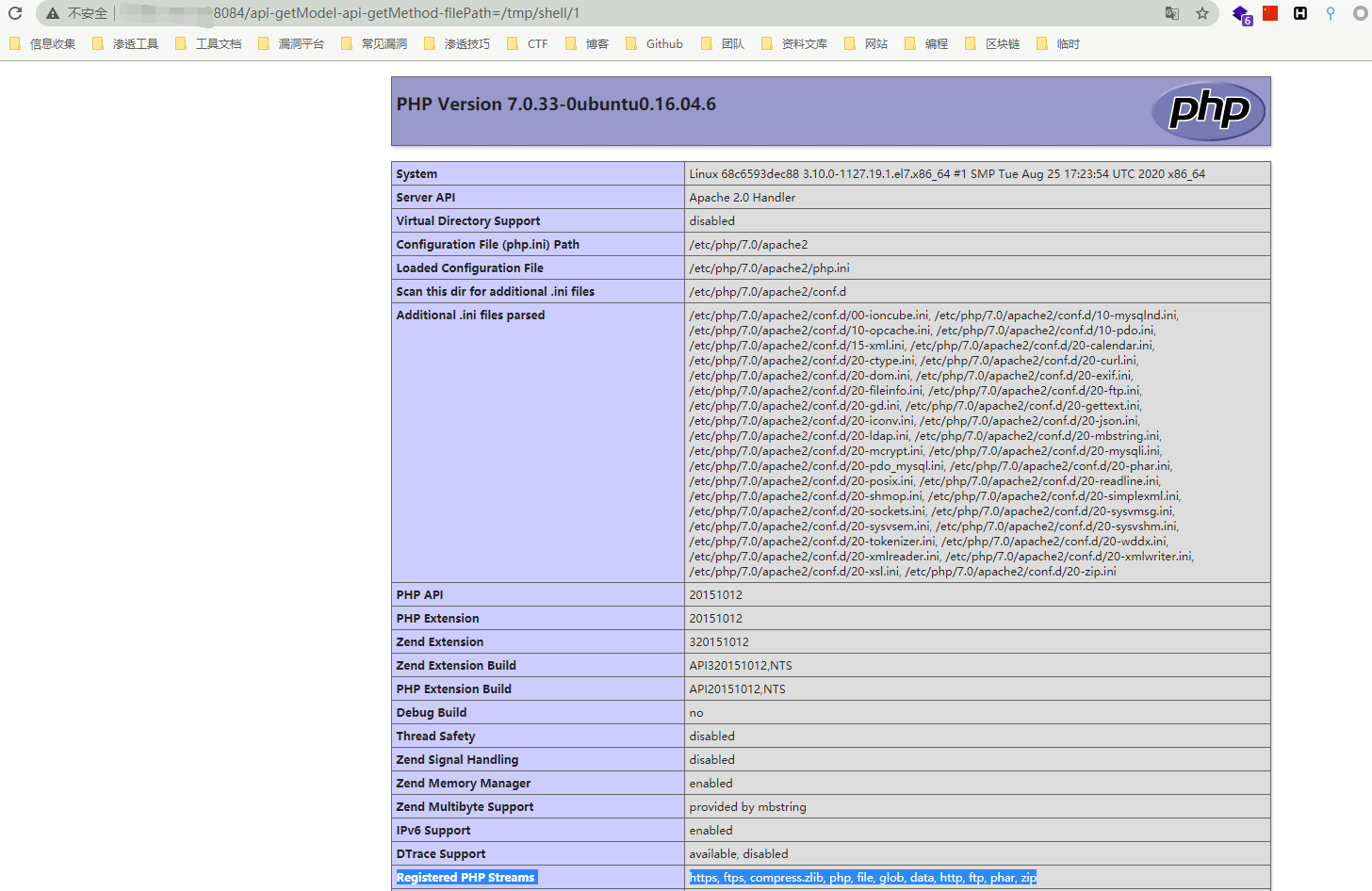1372x891 pixels.
Task: Expand the CTF bookmark folder
Action: 528,43
